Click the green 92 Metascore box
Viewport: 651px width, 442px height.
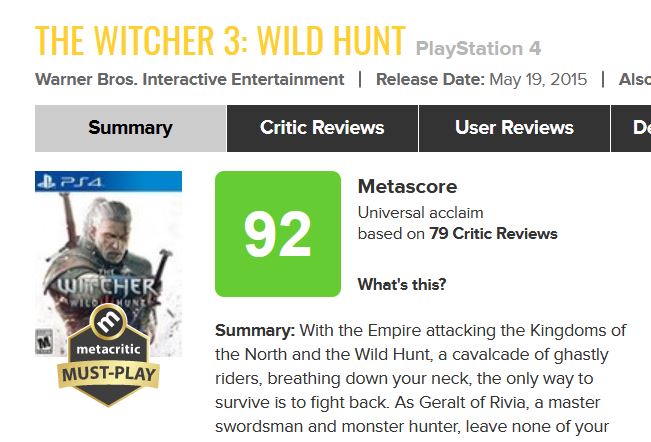point(277,234)
